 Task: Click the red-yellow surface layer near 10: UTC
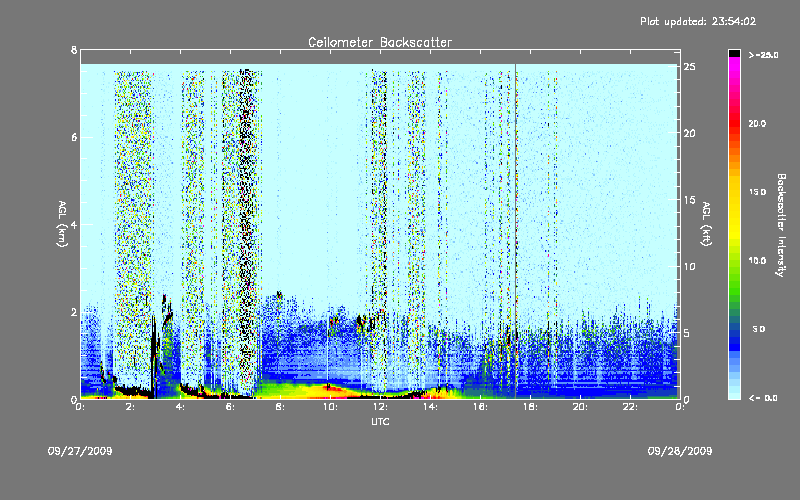(x=327, y=391)
